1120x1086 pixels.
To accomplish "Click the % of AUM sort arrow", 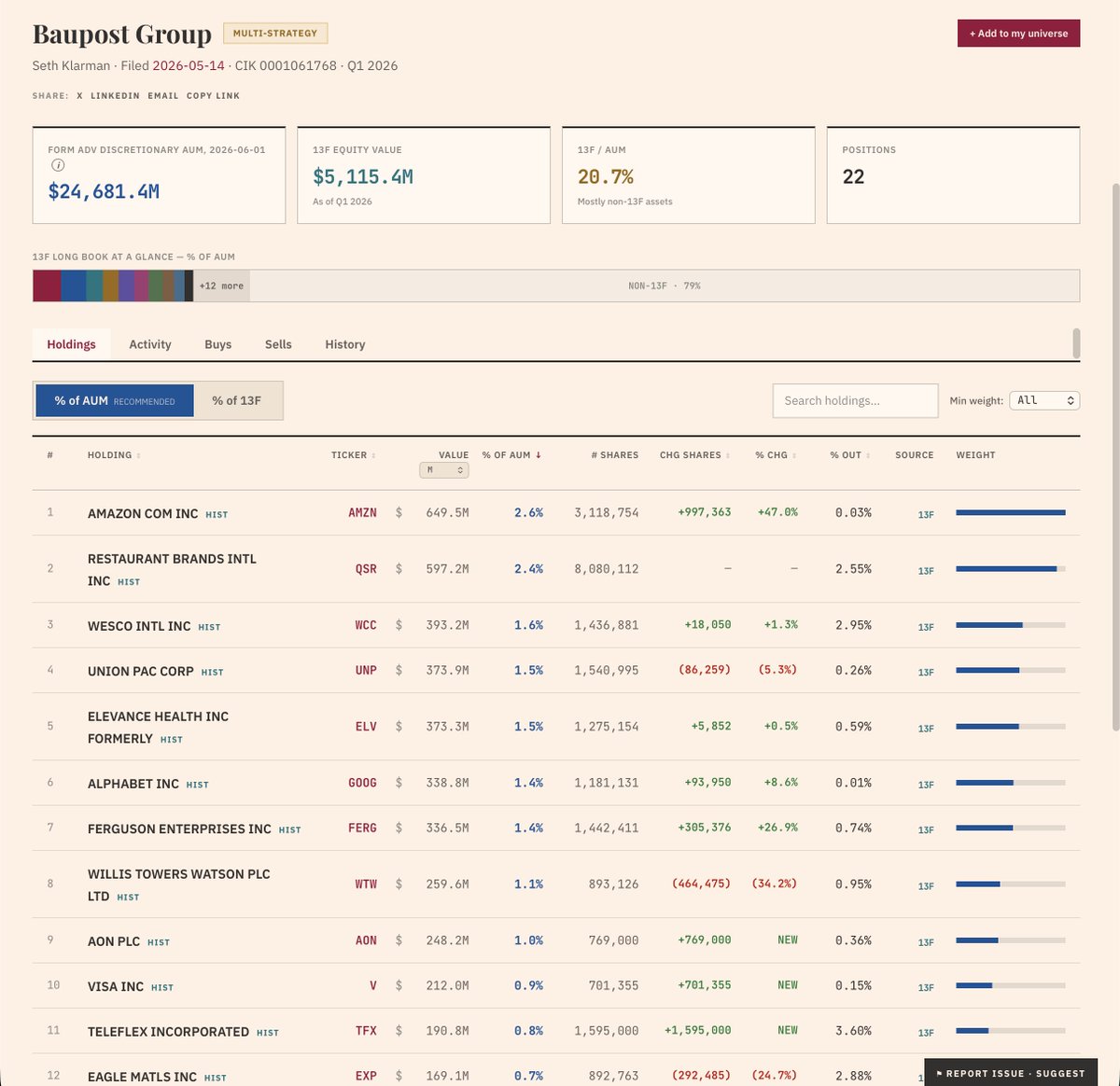I will point(539,455).
